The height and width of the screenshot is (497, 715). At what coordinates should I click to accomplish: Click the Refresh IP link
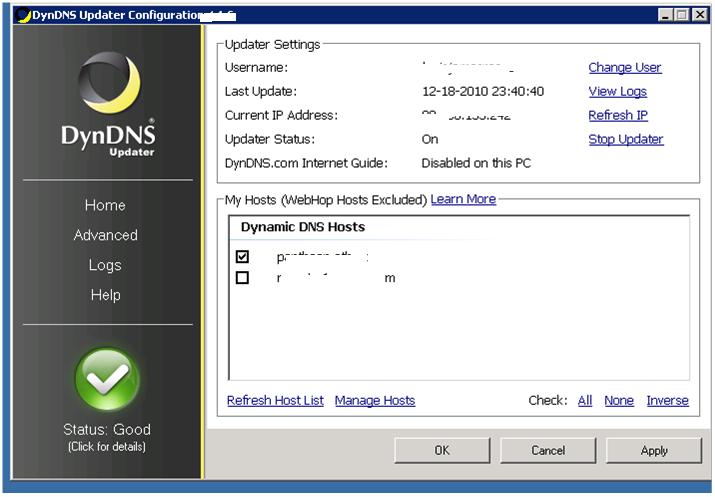tap(618, 115)
